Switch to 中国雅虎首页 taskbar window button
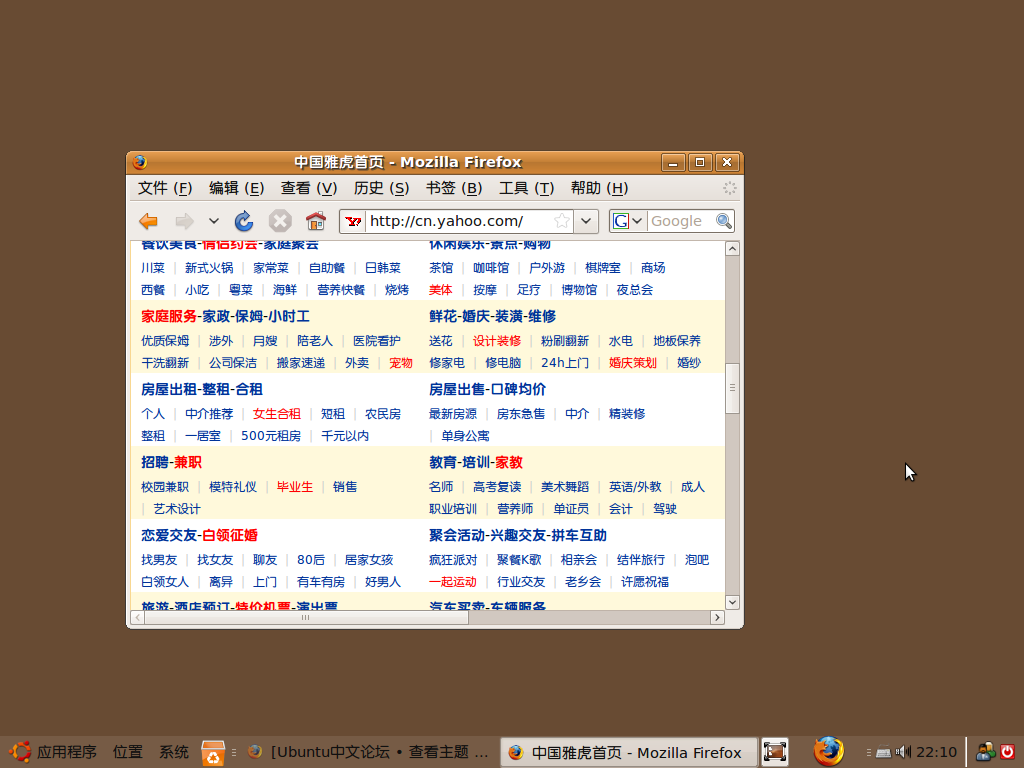 point(629,752)
